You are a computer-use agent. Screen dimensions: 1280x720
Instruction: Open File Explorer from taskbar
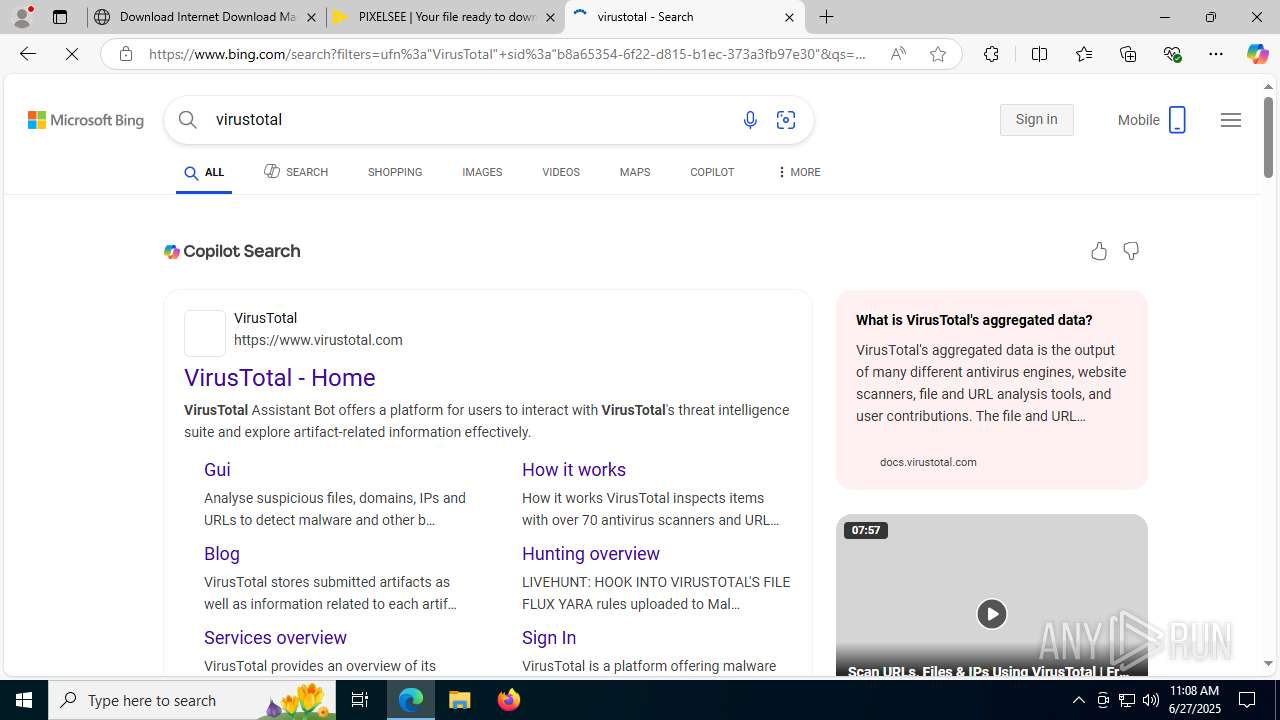click(460, 700)
